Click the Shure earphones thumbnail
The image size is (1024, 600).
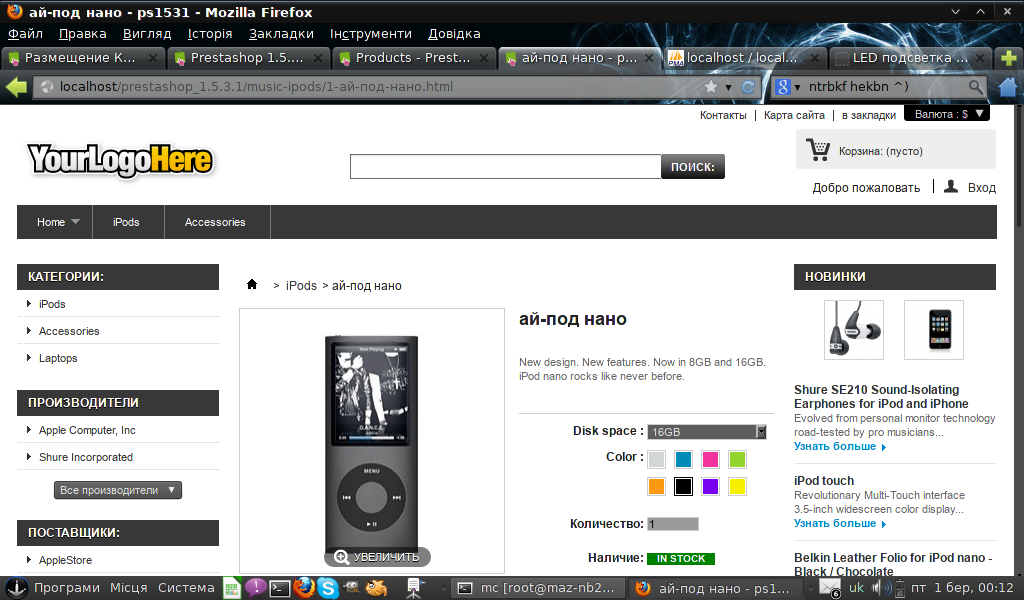point(854,330)
